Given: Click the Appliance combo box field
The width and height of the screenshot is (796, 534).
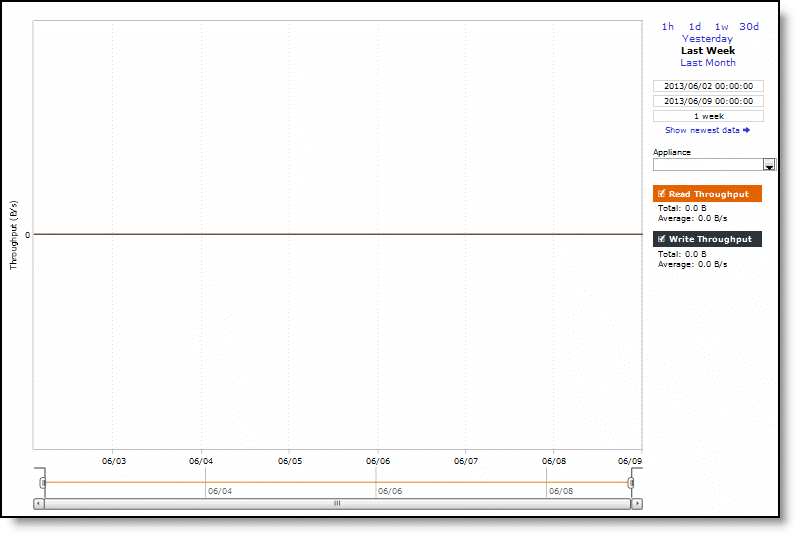Looking at the screenshot, I should tap(708, 165).
